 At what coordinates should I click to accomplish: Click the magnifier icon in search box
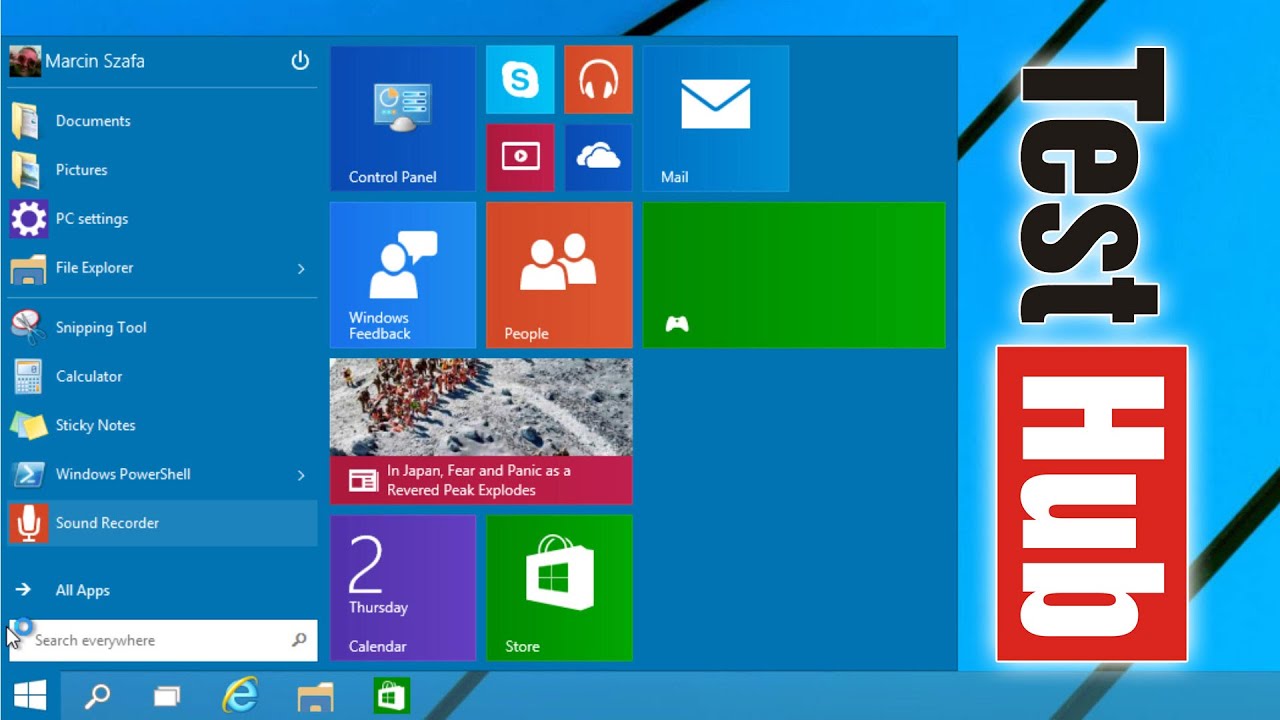[x=299, y=640]
